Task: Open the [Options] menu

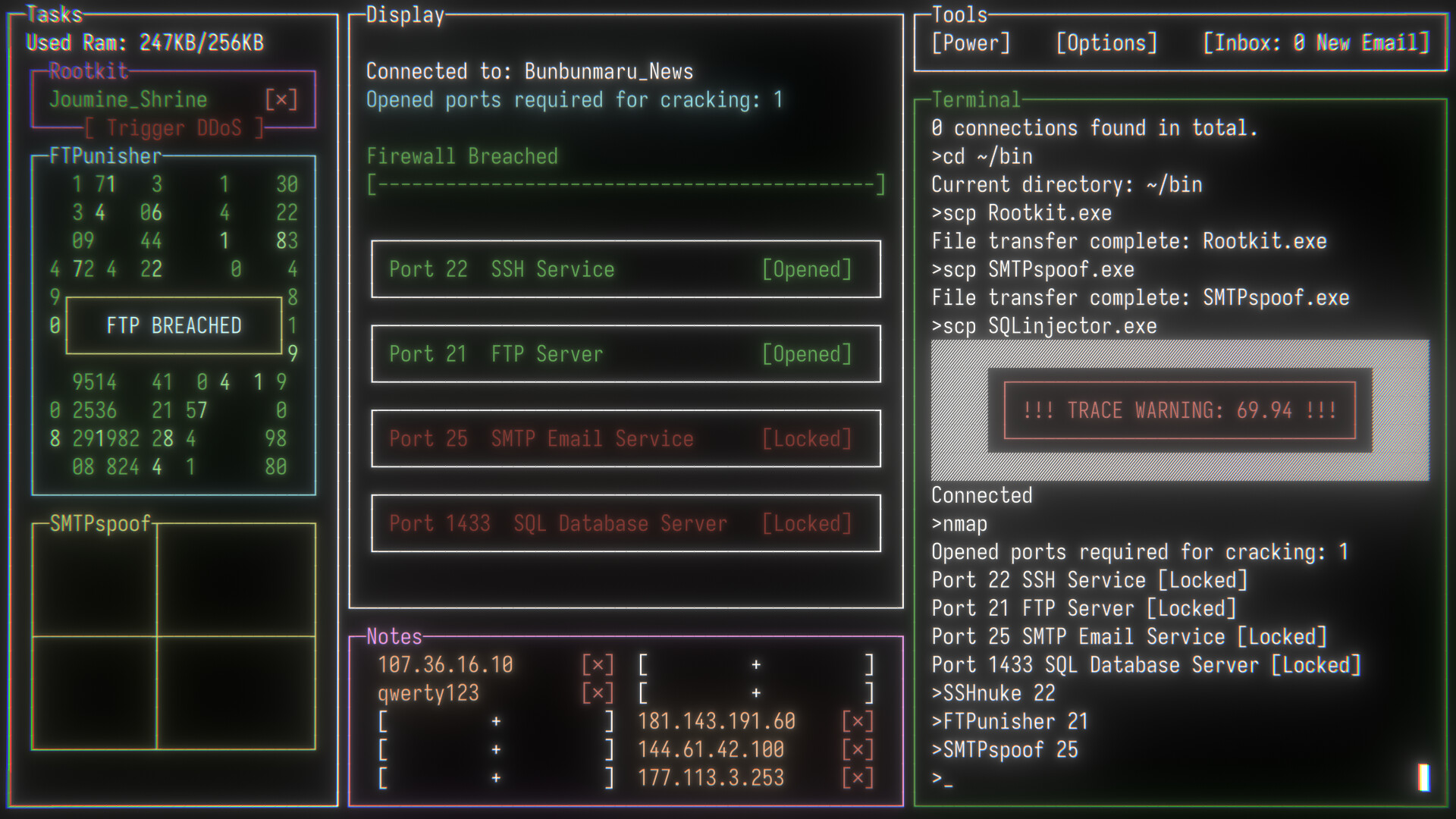Action: pos(1106,43)
